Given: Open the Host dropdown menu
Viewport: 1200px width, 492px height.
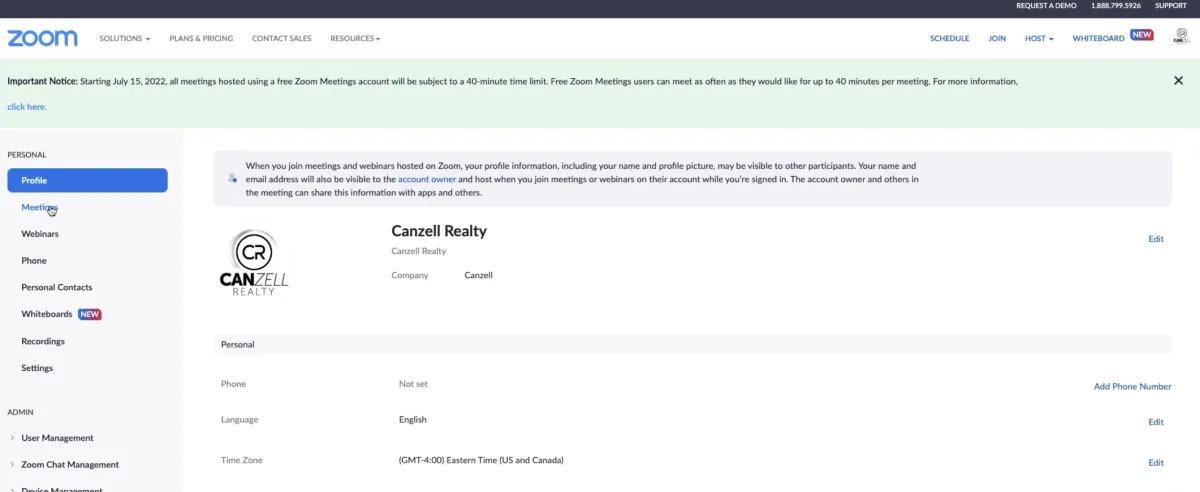Looking at the screenshot, I should pos(1039,39).
